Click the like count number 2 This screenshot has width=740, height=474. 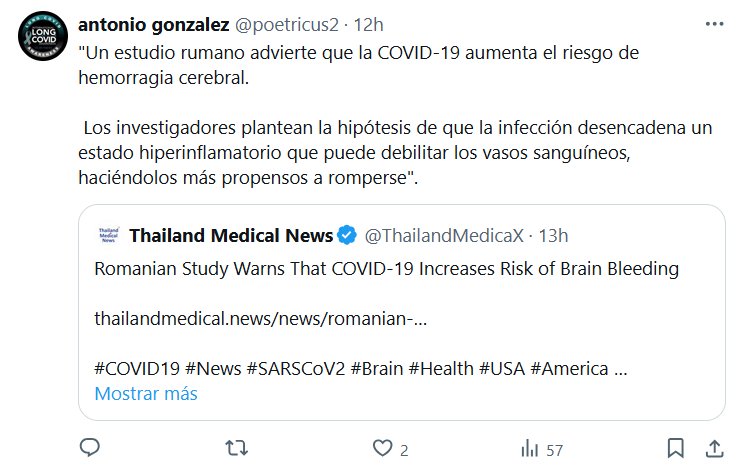pyautogui.click(x=404, y=450)
